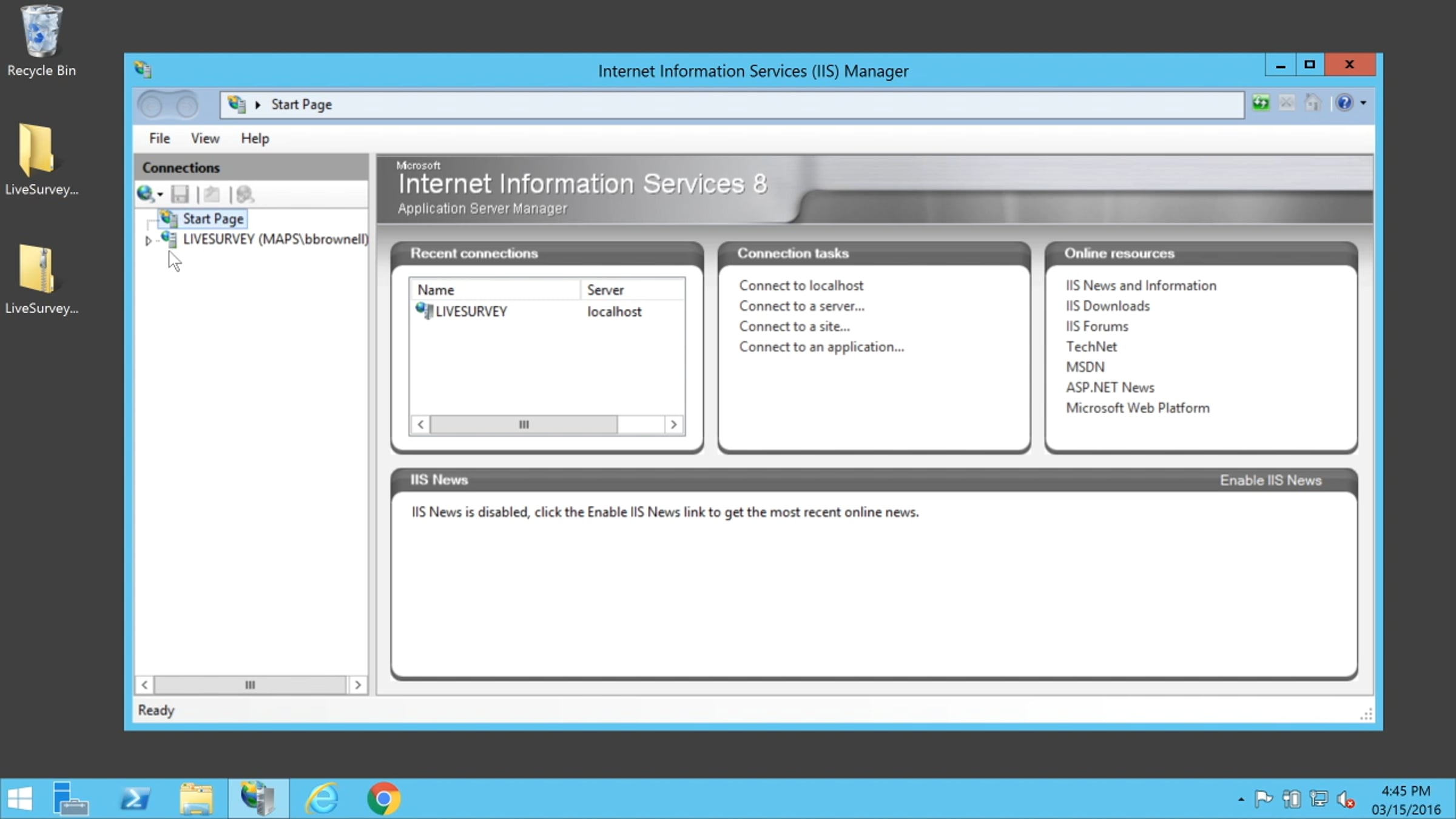The image size is (1456, 819).
Task: Open the MSDN link
Action: click(1085, 367)
